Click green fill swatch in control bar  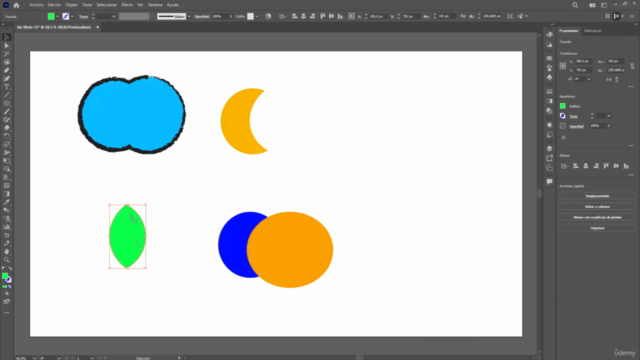coord(51,16)
